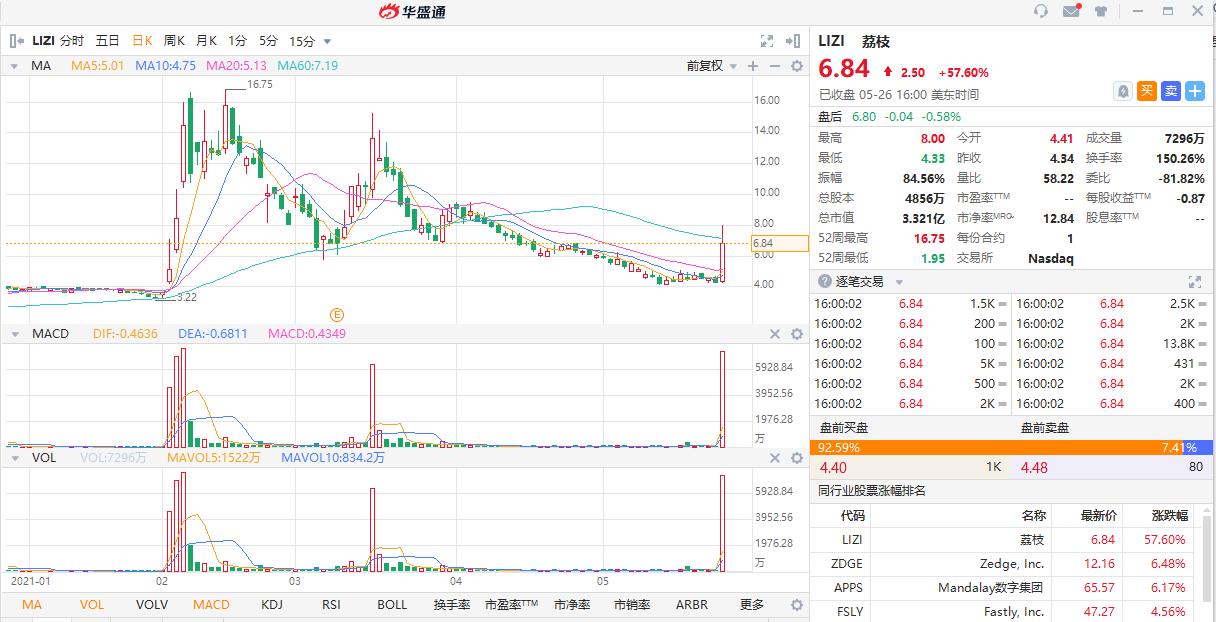Open the skin theme shirt icon
Image resolution: width=1216 pixels, height=622 pixels.
1102,11
